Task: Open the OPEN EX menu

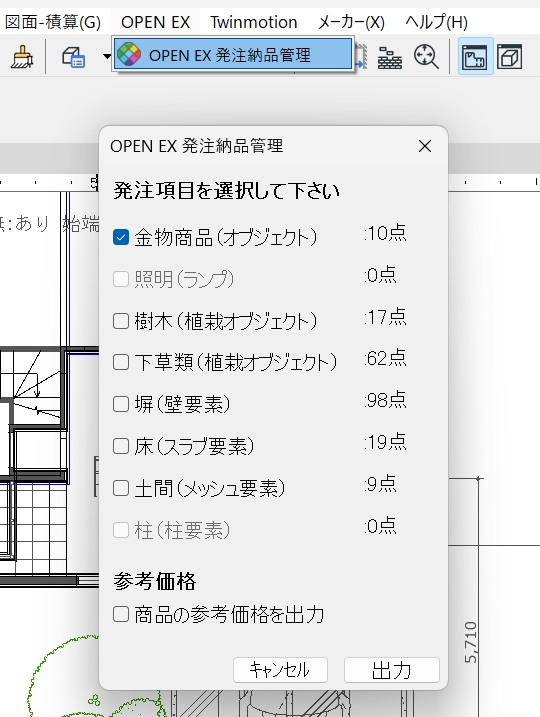Action: pyautogui.click(x=155, y=22)
